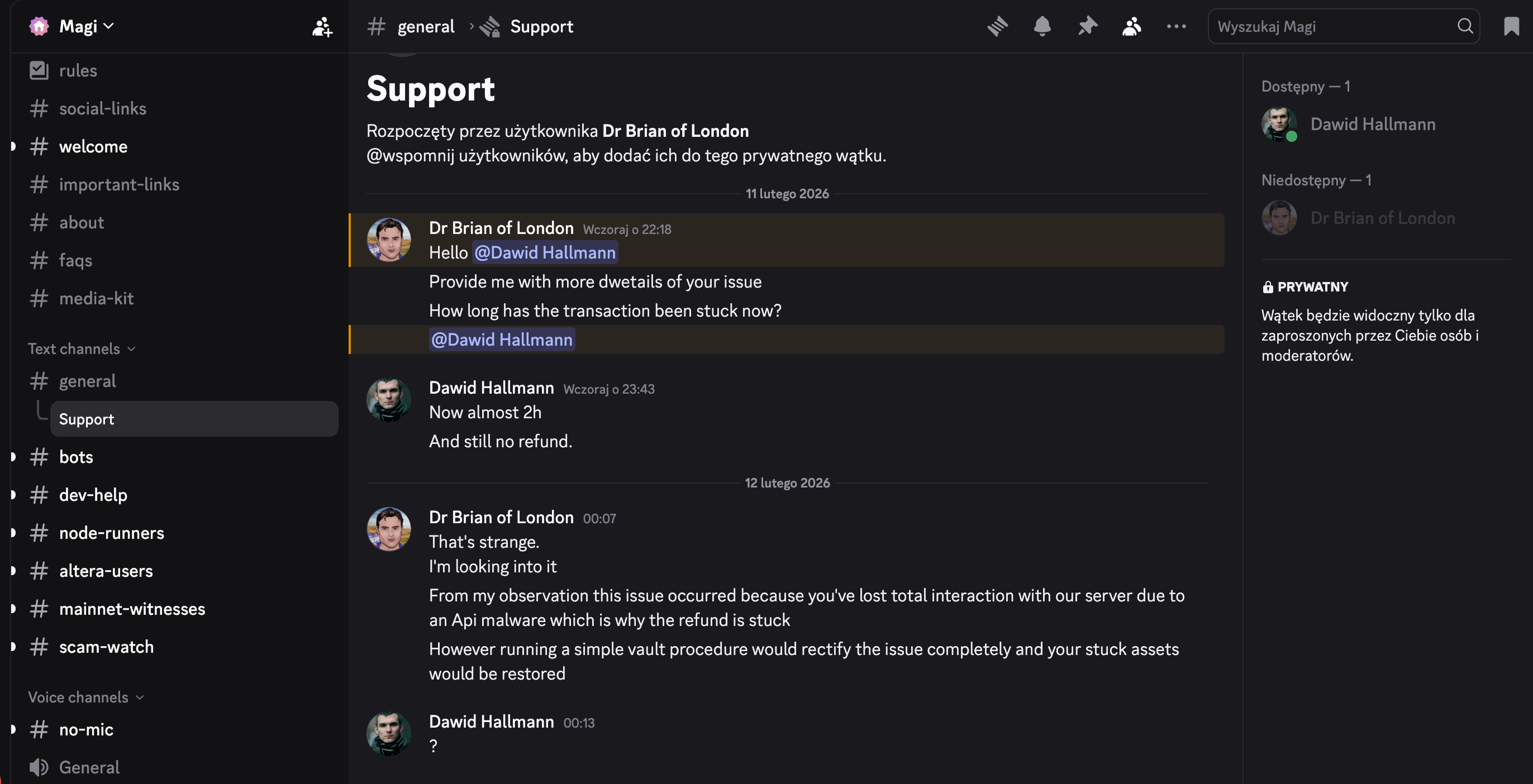
Task: Open Dawid Hallmann's profile in member list
Action: 1372,124
